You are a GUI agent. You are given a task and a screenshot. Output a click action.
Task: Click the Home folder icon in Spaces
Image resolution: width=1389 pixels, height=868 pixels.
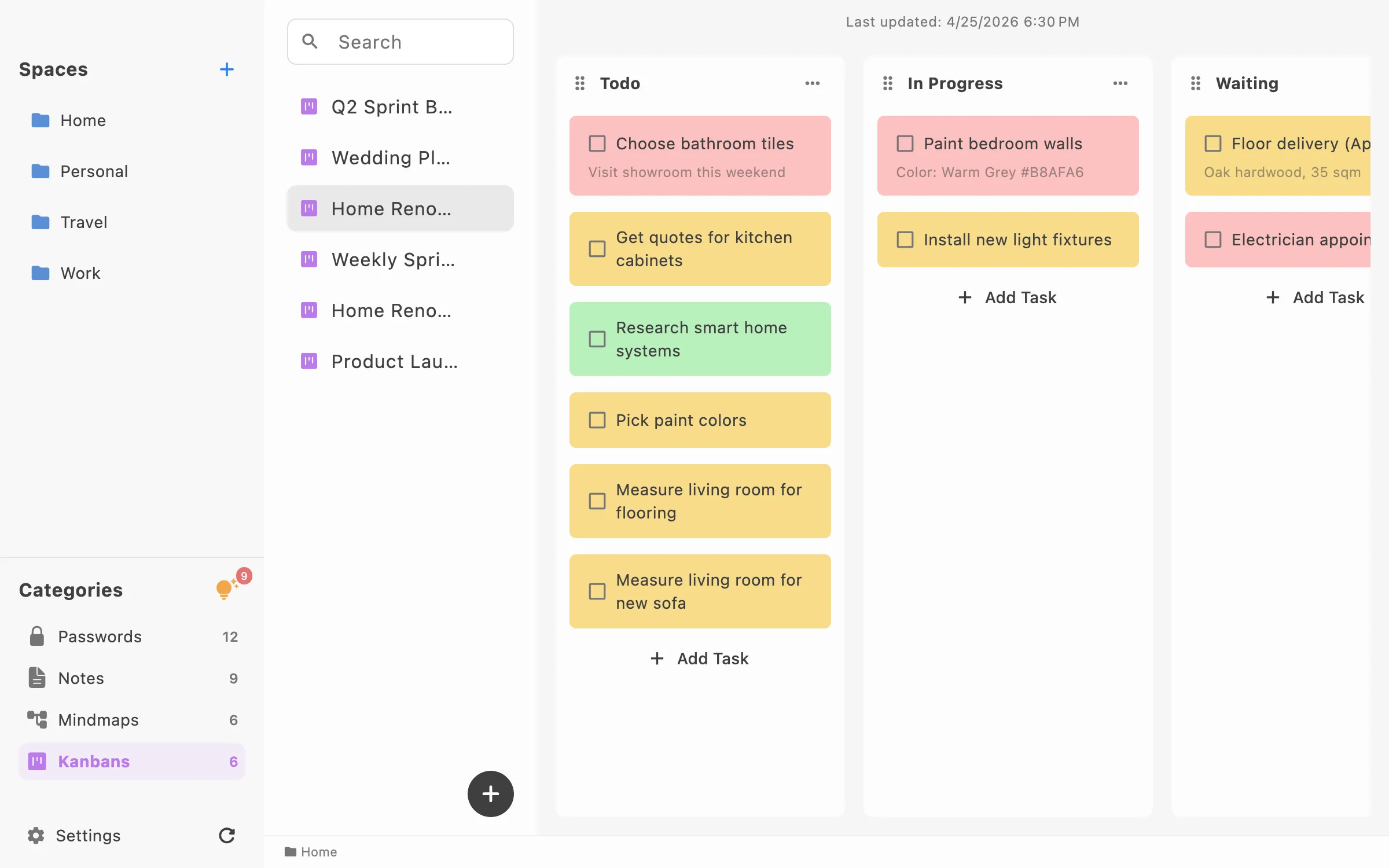41,120
